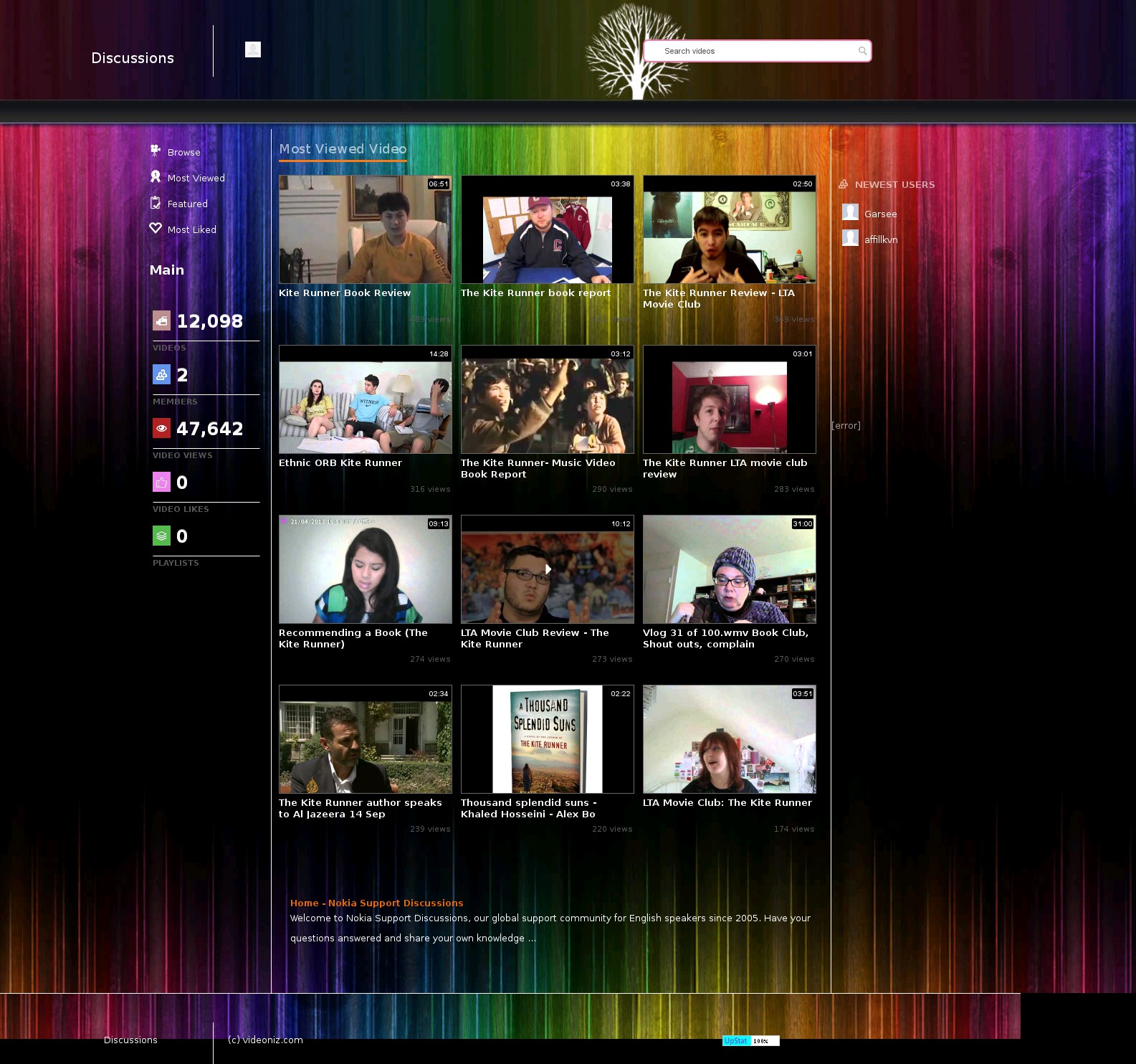Open the Discussions header menu item
Viewport: 1136px width, 1064px height.
pos(133,58)
